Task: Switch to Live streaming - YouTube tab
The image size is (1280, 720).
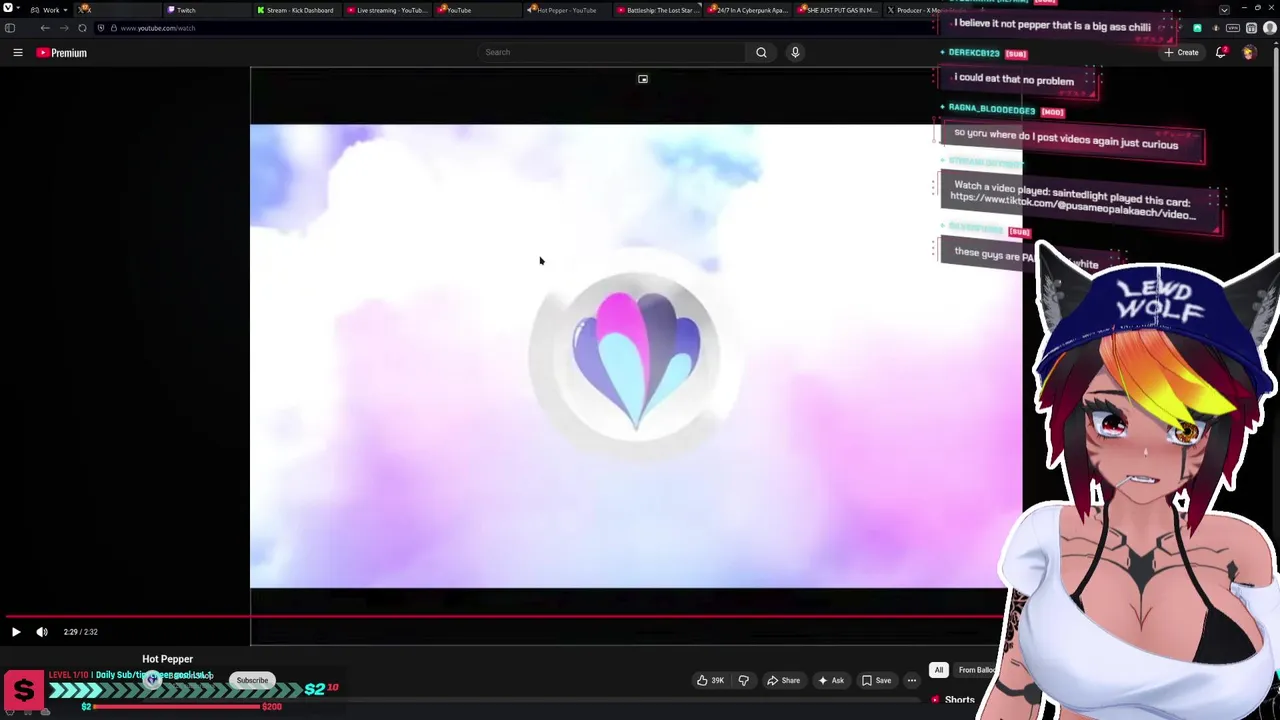Action: pos(387,10)
